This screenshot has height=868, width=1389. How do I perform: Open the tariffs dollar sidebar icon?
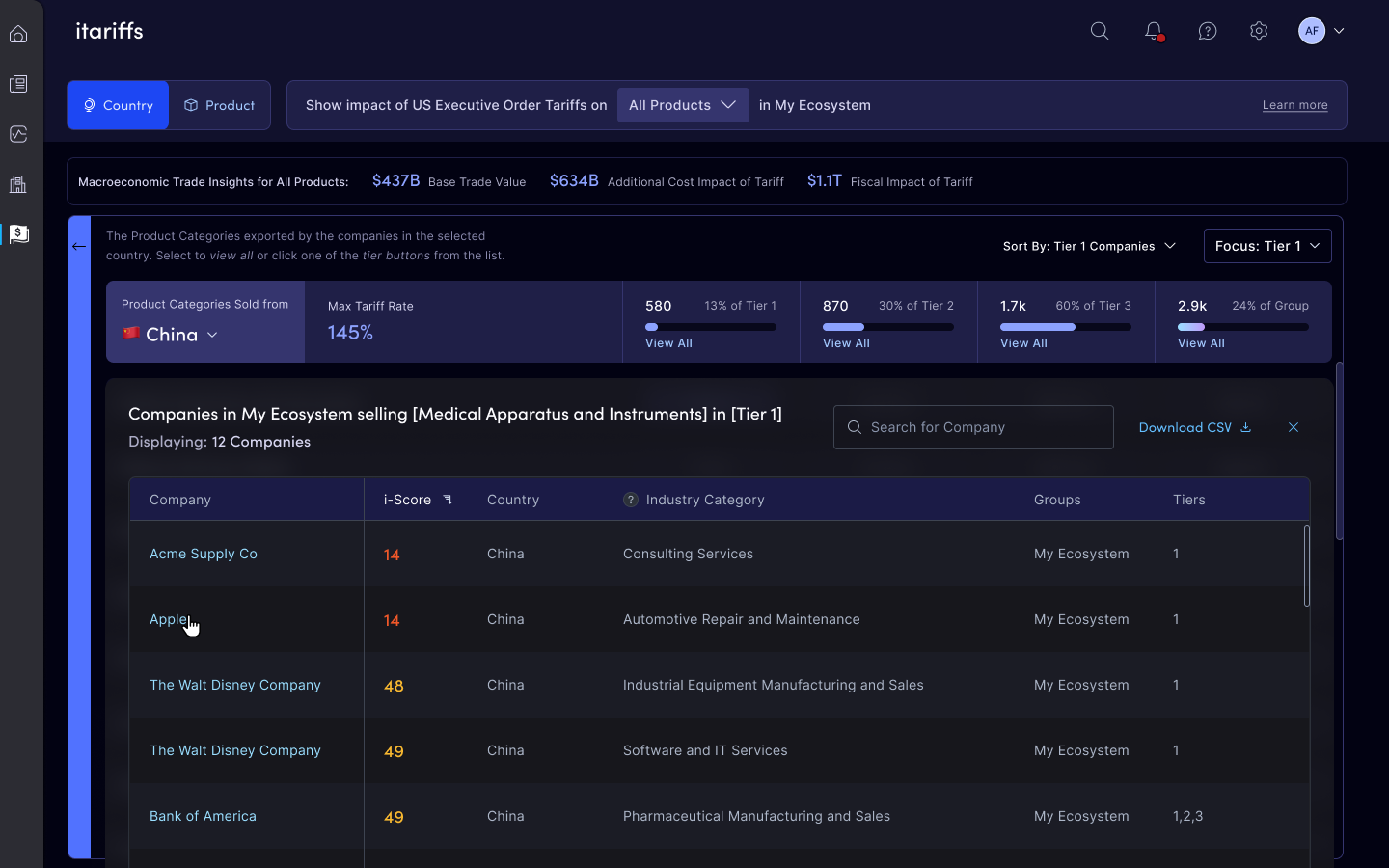[18, 234]
